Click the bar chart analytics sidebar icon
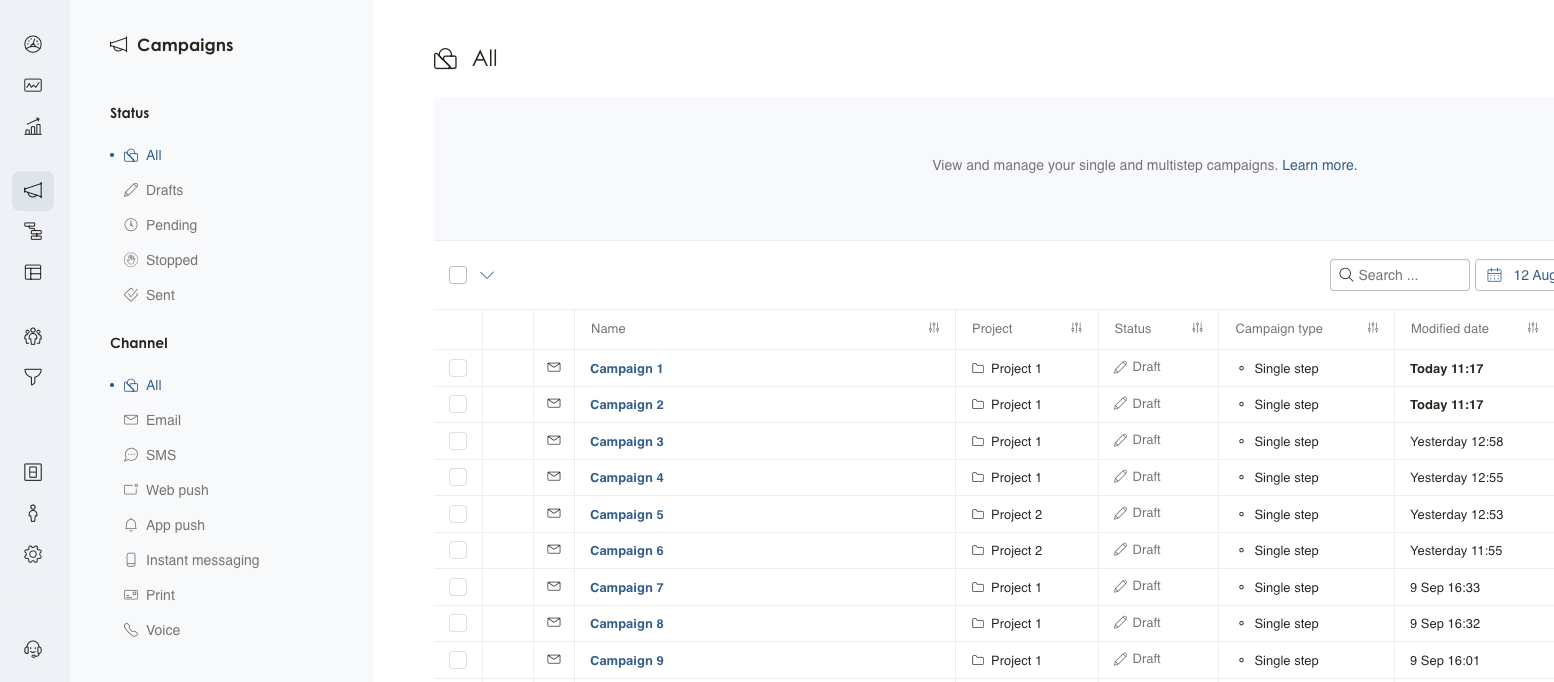Viewport: 1554px width, 682px height. point(33,127)
